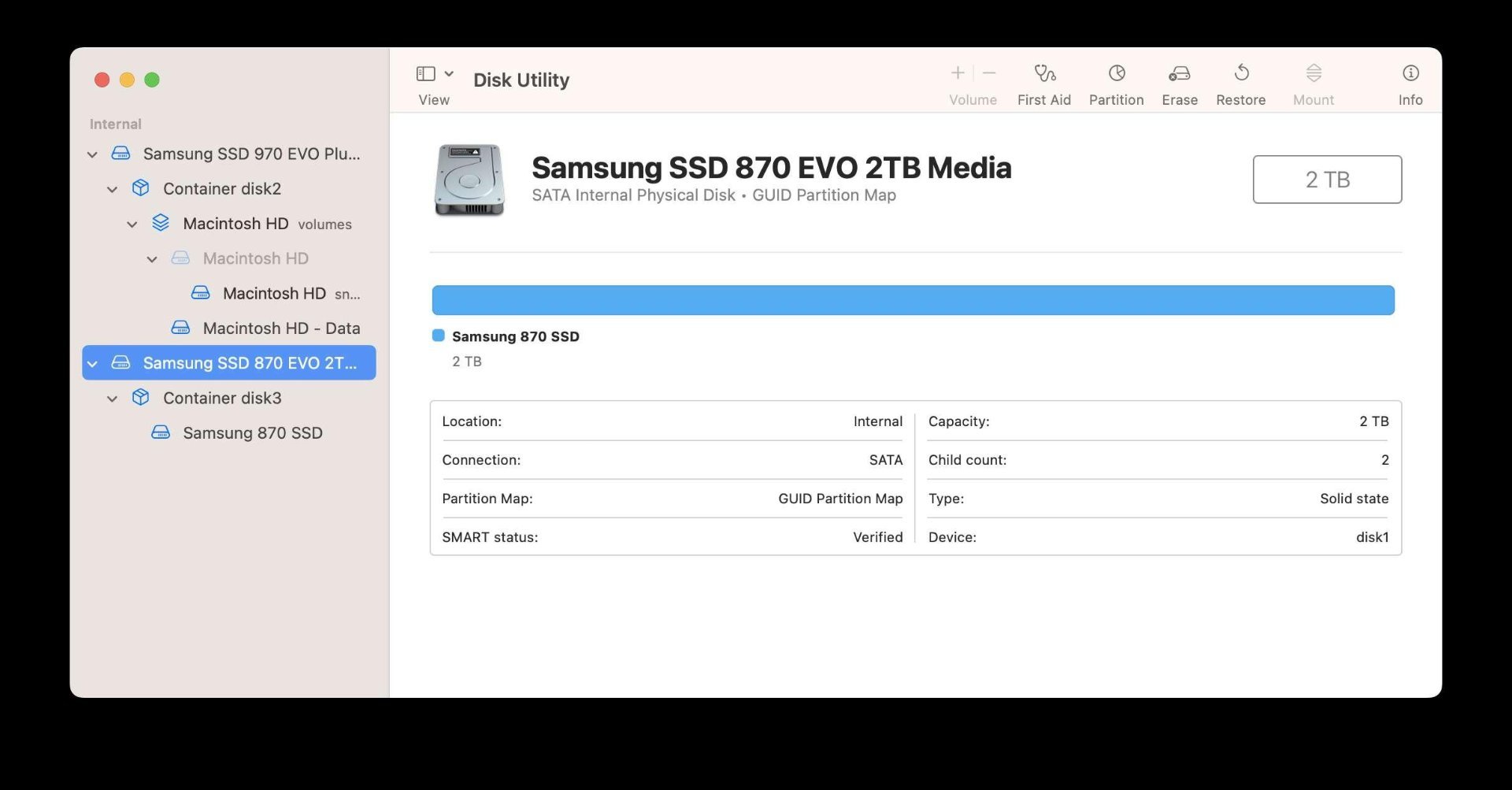Select the Container disk2 cube icon
The image size is (1512, 790).
point(141,187)
